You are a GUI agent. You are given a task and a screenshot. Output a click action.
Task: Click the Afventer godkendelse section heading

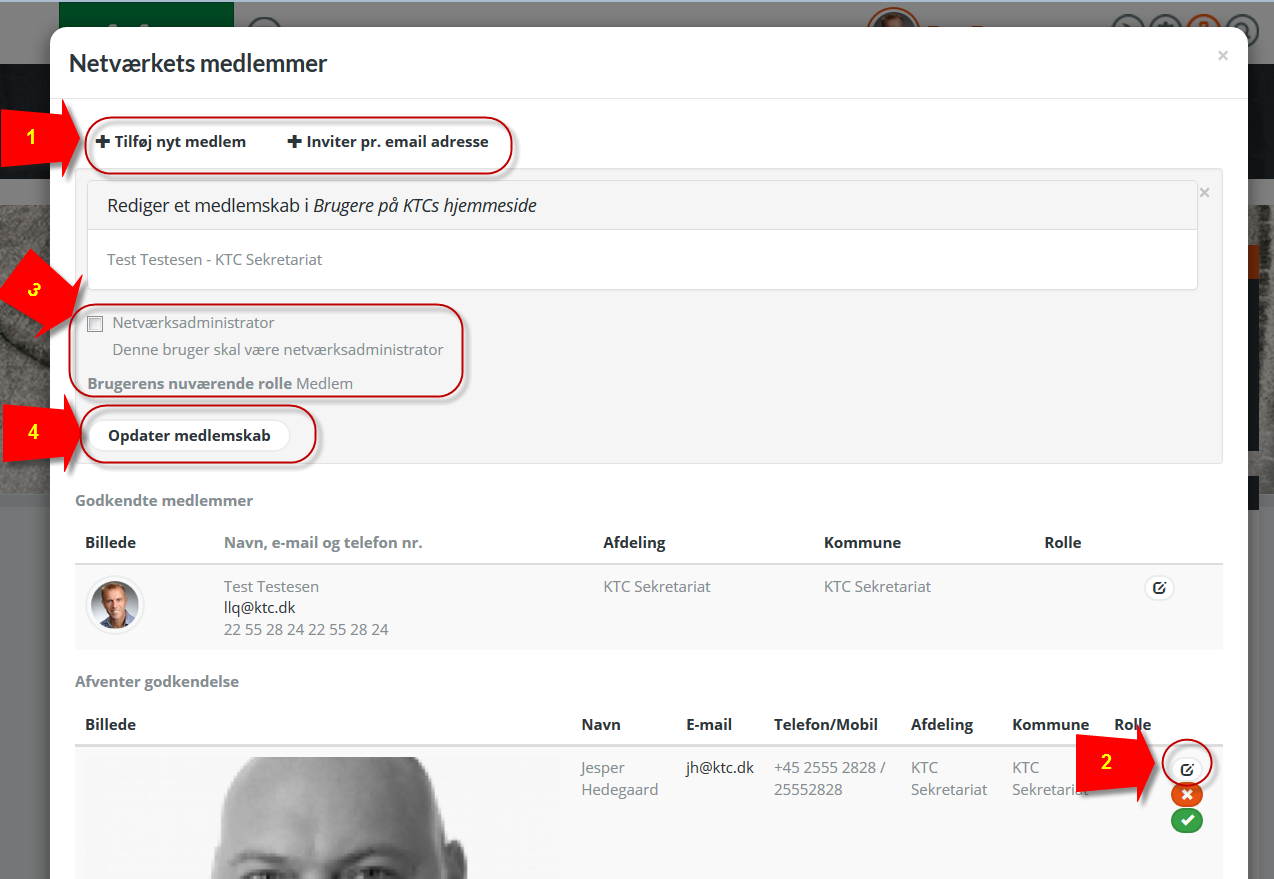(157, 682)
